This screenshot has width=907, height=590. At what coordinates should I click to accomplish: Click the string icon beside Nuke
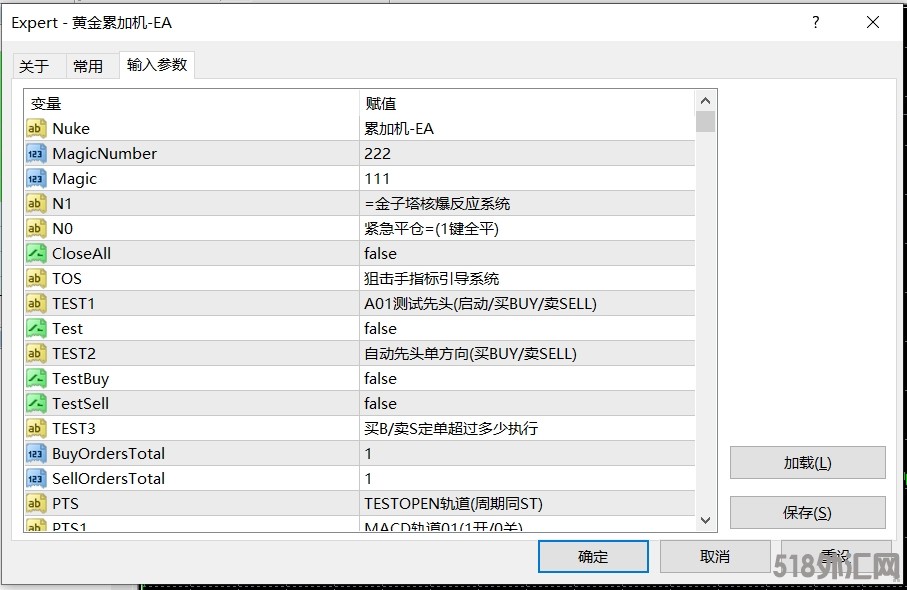[36, 129]
